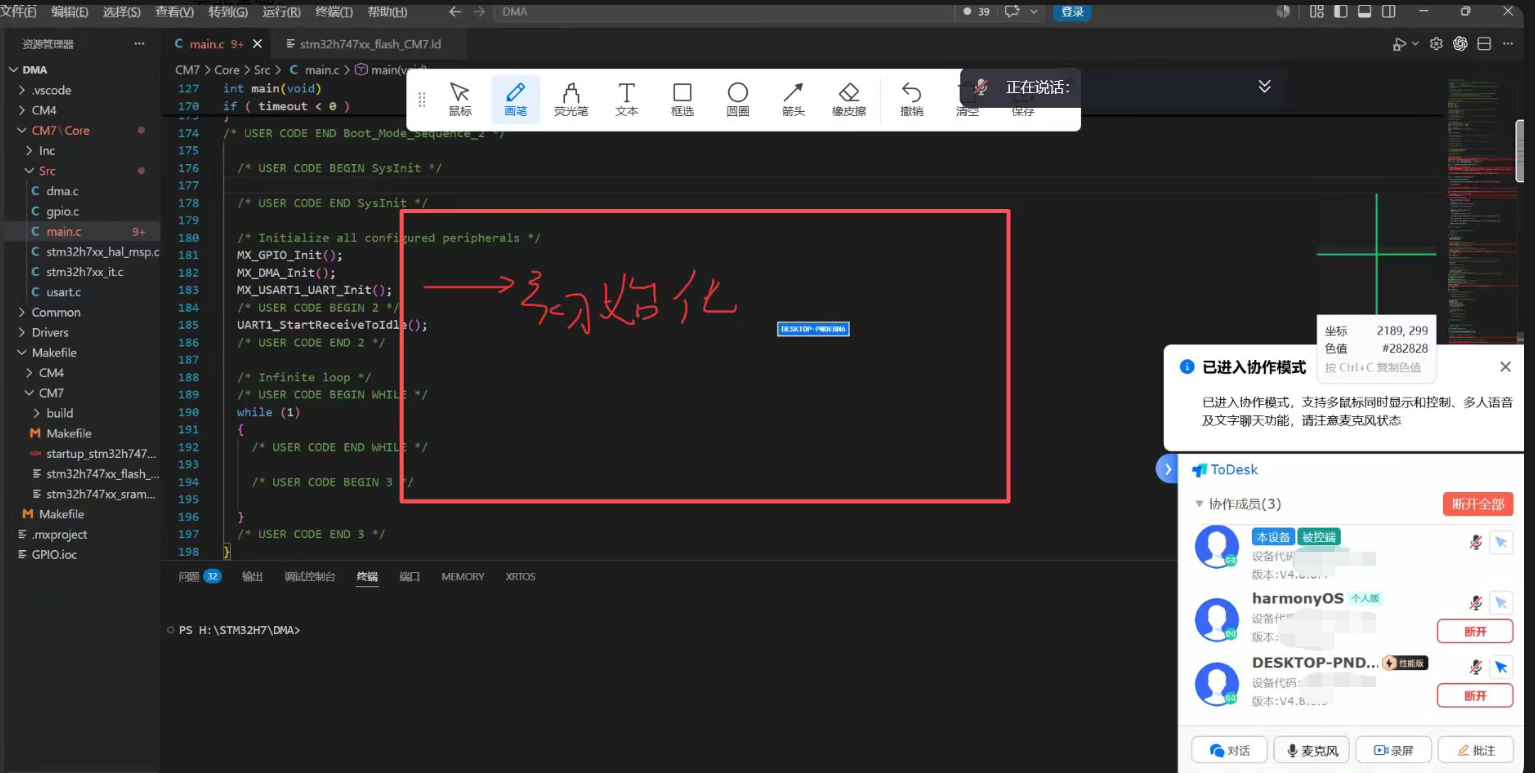
Task: Undo last annotation with 撤销
Action: tap(911, 99)
